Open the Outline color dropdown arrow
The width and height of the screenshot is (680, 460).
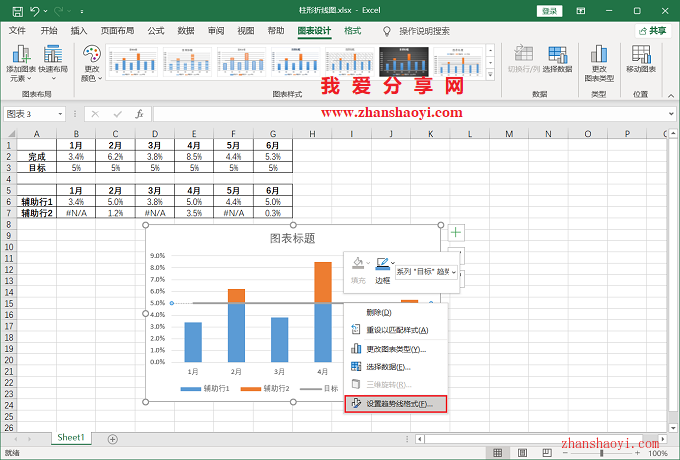pos(393,263)
